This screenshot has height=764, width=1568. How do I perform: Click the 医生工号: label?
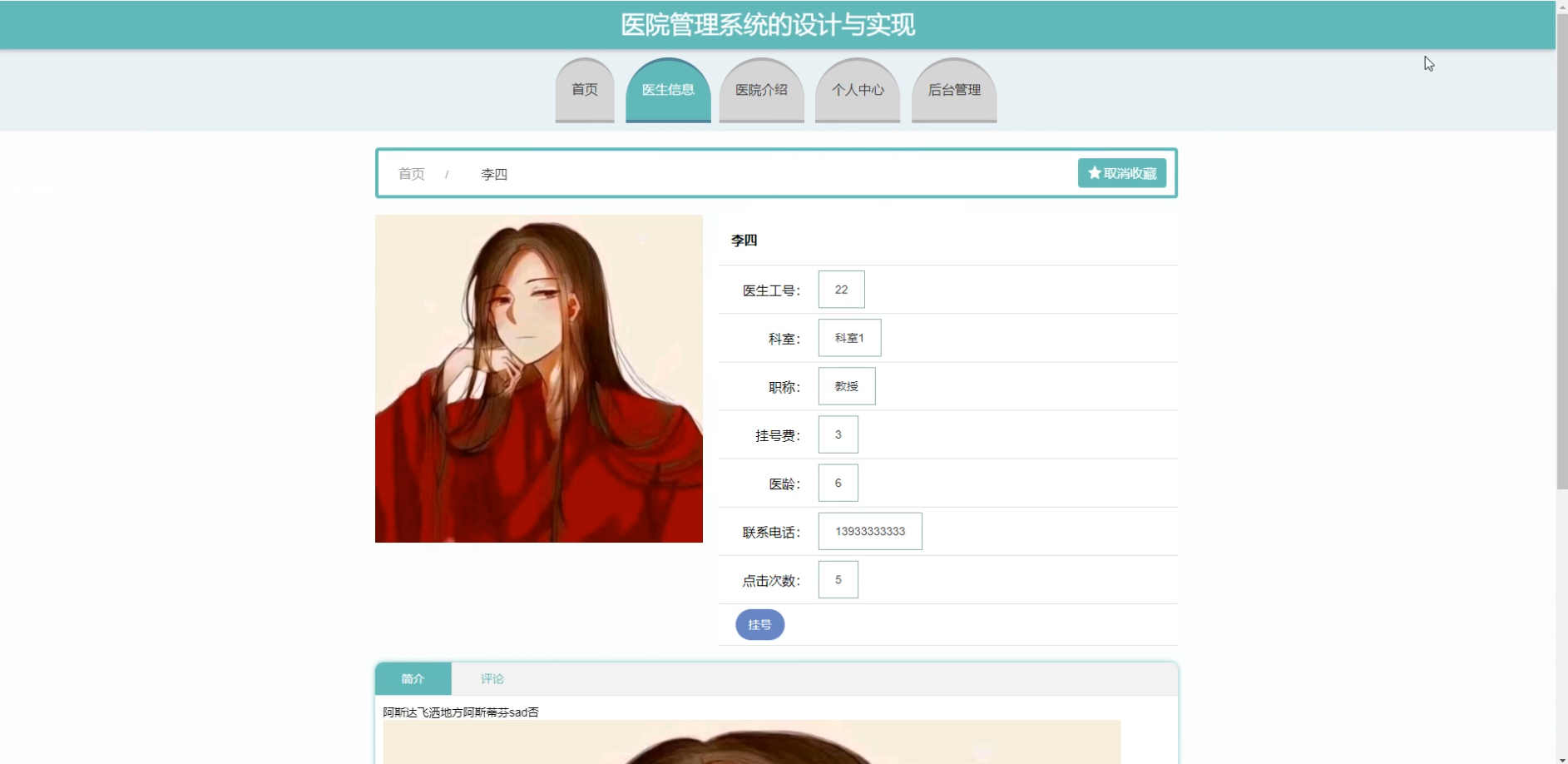(x=771, y=290)
